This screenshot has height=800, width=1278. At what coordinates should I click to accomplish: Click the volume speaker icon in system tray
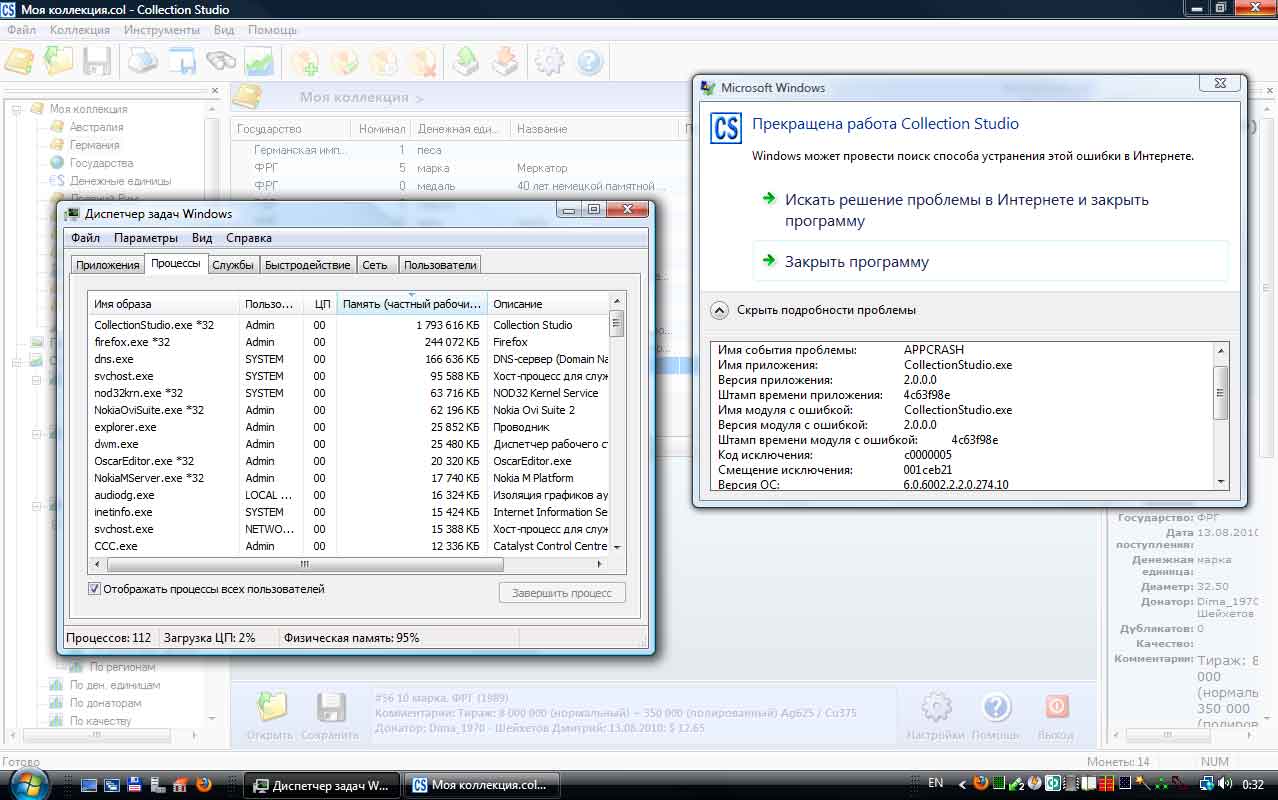pyautogui.click(x=1223, y=784)
